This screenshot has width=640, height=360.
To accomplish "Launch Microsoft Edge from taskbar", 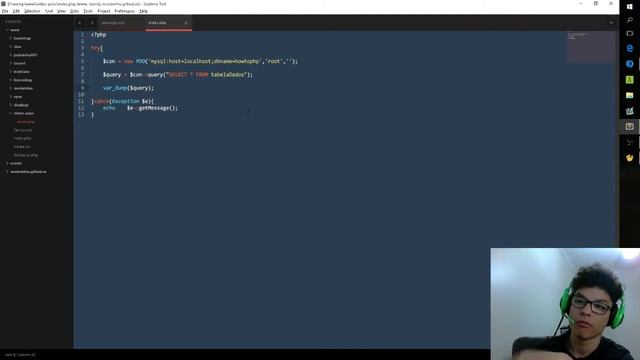I will [x=629, y=49].
